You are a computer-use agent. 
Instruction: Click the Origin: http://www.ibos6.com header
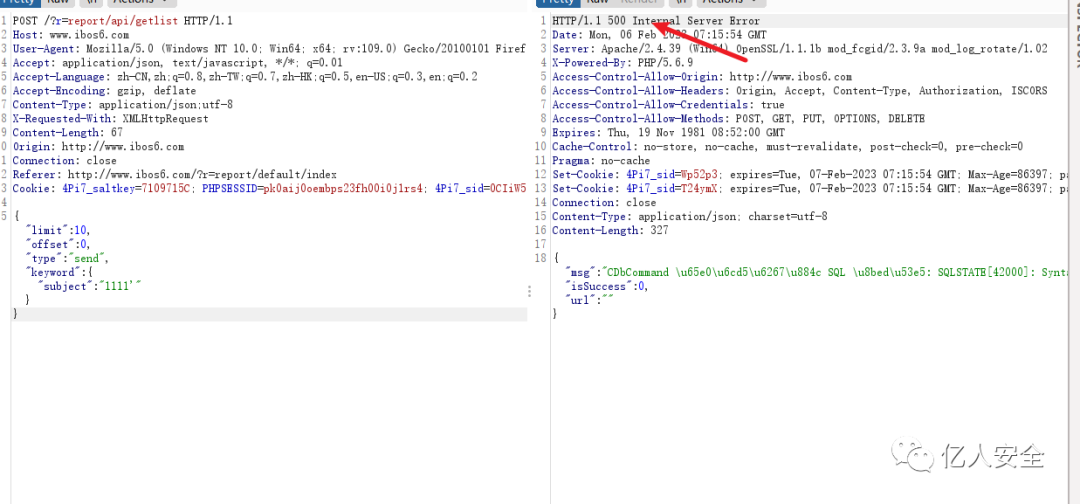[98, 147]
